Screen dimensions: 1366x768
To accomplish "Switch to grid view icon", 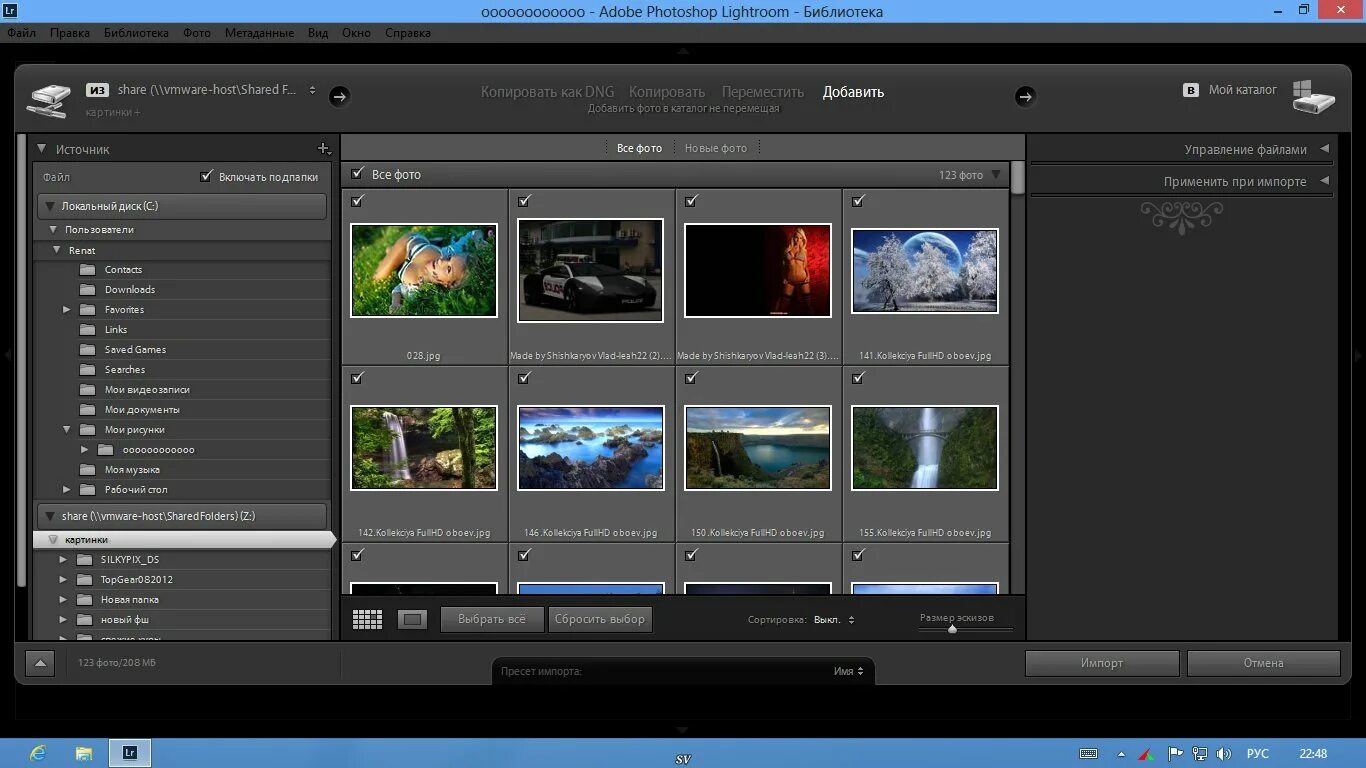I will pyautogui.click(x=367, y=620).
